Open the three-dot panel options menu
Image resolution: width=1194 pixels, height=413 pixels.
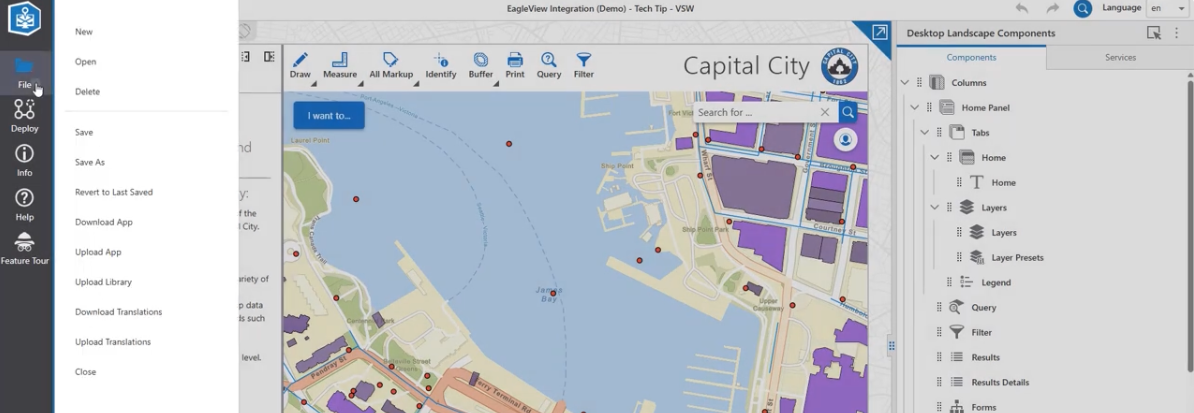[x=1176, y=33]
